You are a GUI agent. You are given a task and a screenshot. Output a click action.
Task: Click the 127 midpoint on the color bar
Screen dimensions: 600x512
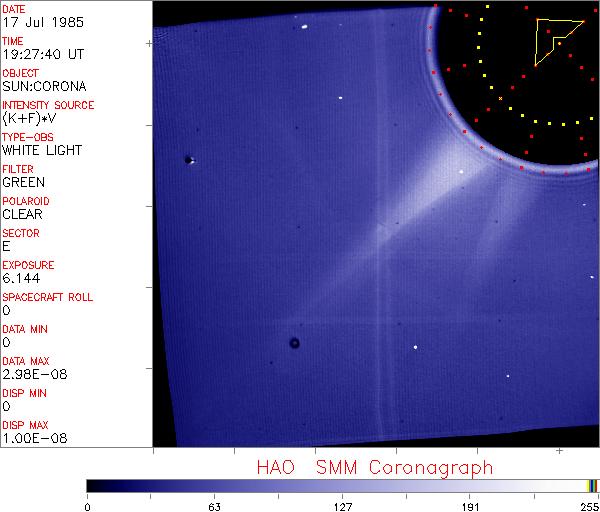pos(342,486)
